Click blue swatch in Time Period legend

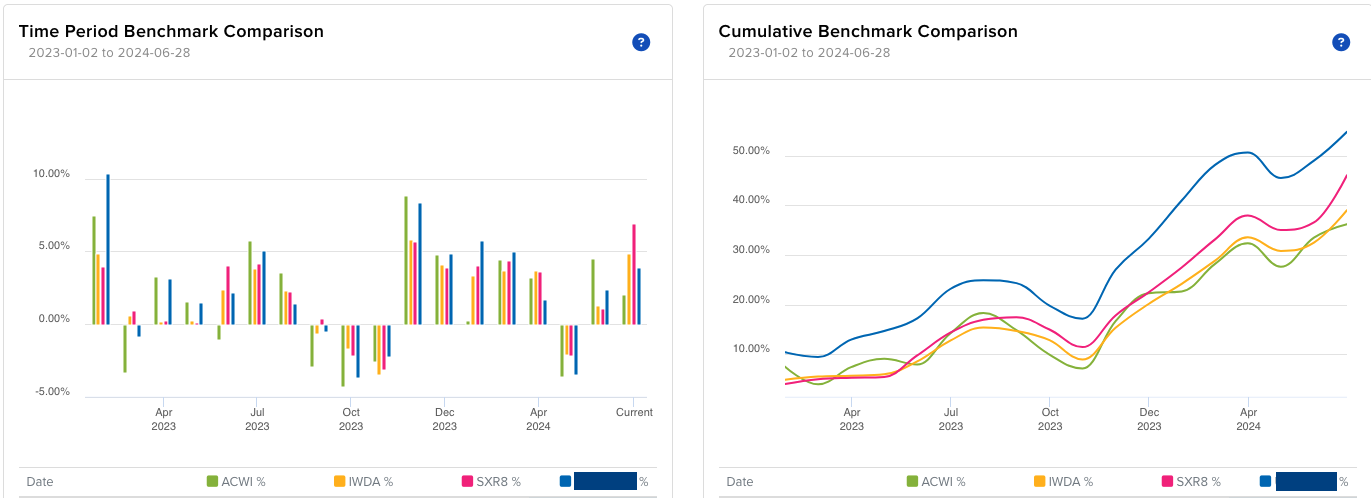coord(566,481)
